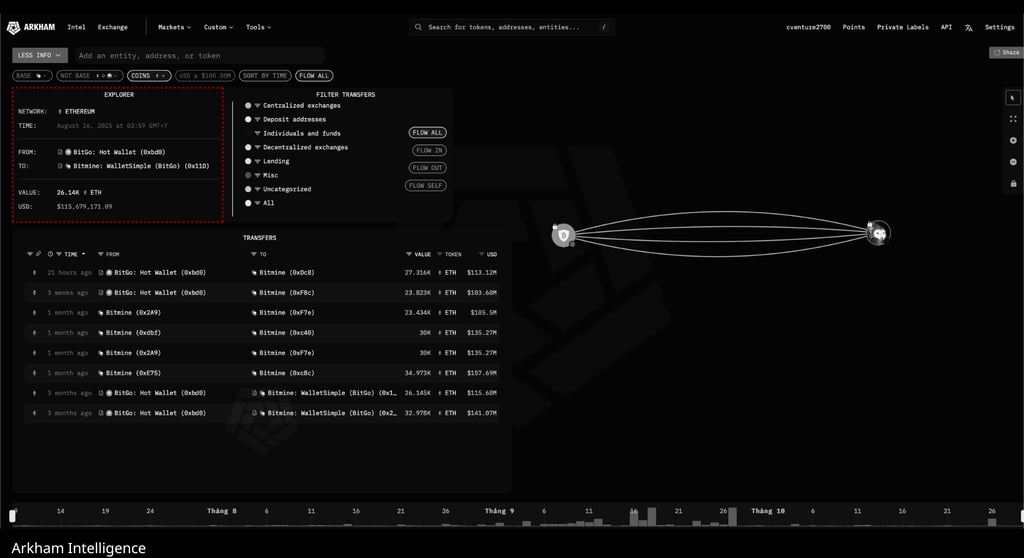Click the document icon beside TO Bitmine in Explorer
This screenshot has height=558, width=1024.
click(x=60, y=166)
